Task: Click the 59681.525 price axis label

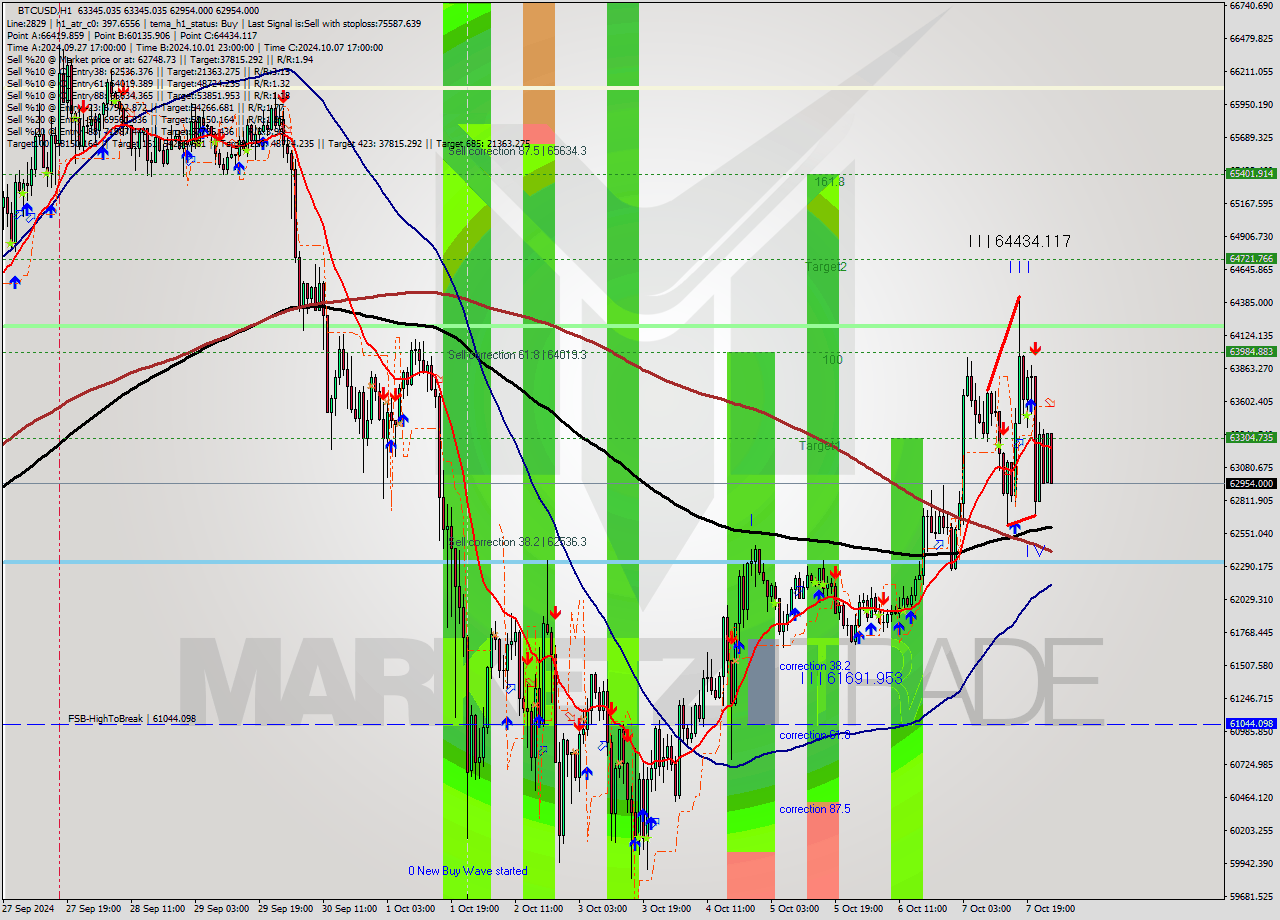Action: (1251, 896)
